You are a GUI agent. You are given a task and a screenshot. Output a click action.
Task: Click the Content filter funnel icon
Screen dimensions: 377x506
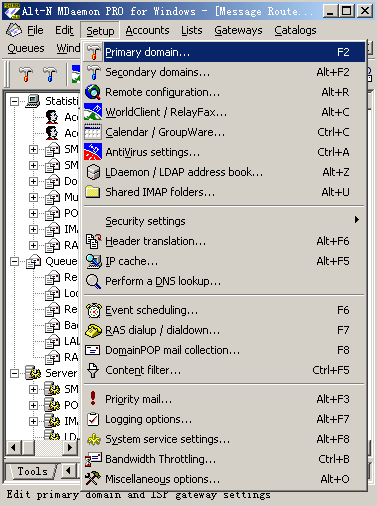[x=93, y=370]
